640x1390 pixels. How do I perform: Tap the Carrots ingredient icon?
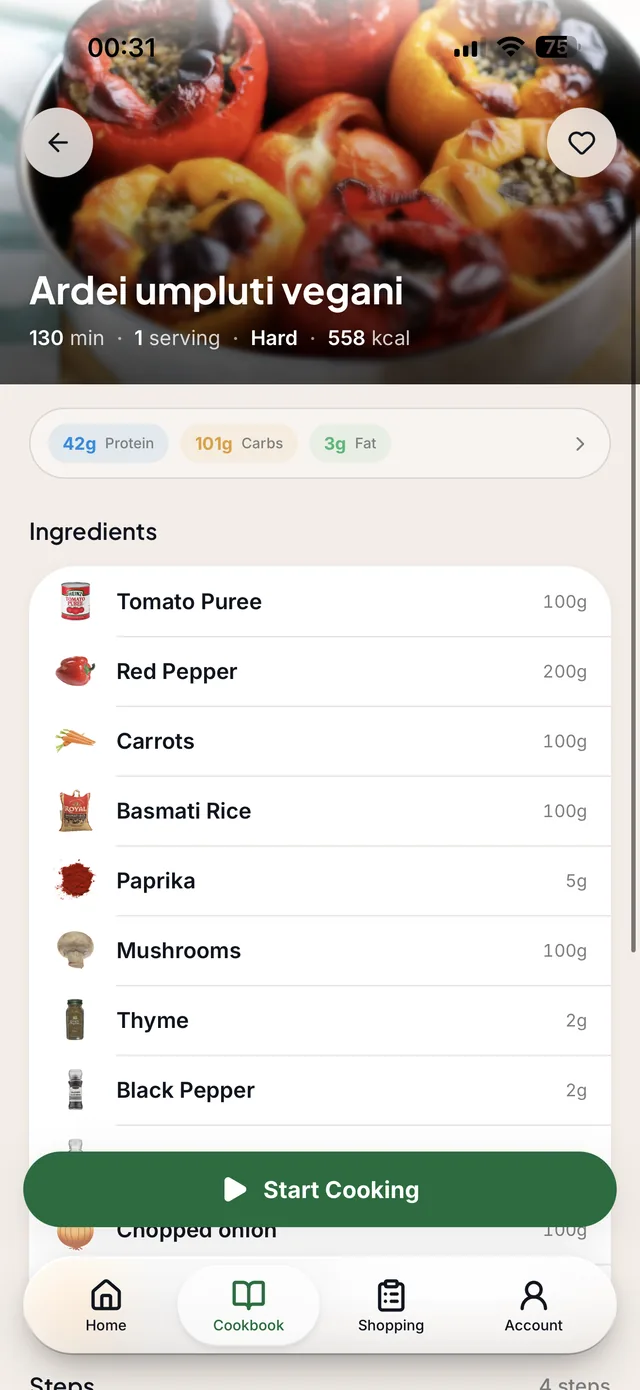75,741
